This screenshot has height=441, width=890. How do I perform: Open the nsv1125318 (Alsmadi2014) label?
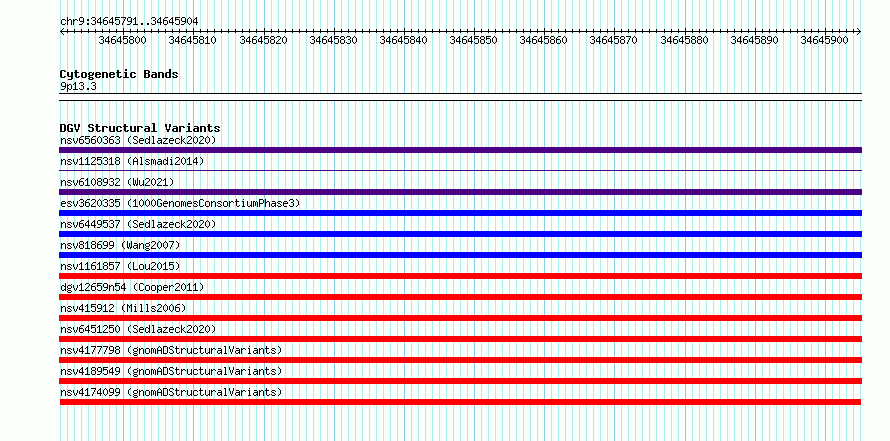(x=132, y=161)
